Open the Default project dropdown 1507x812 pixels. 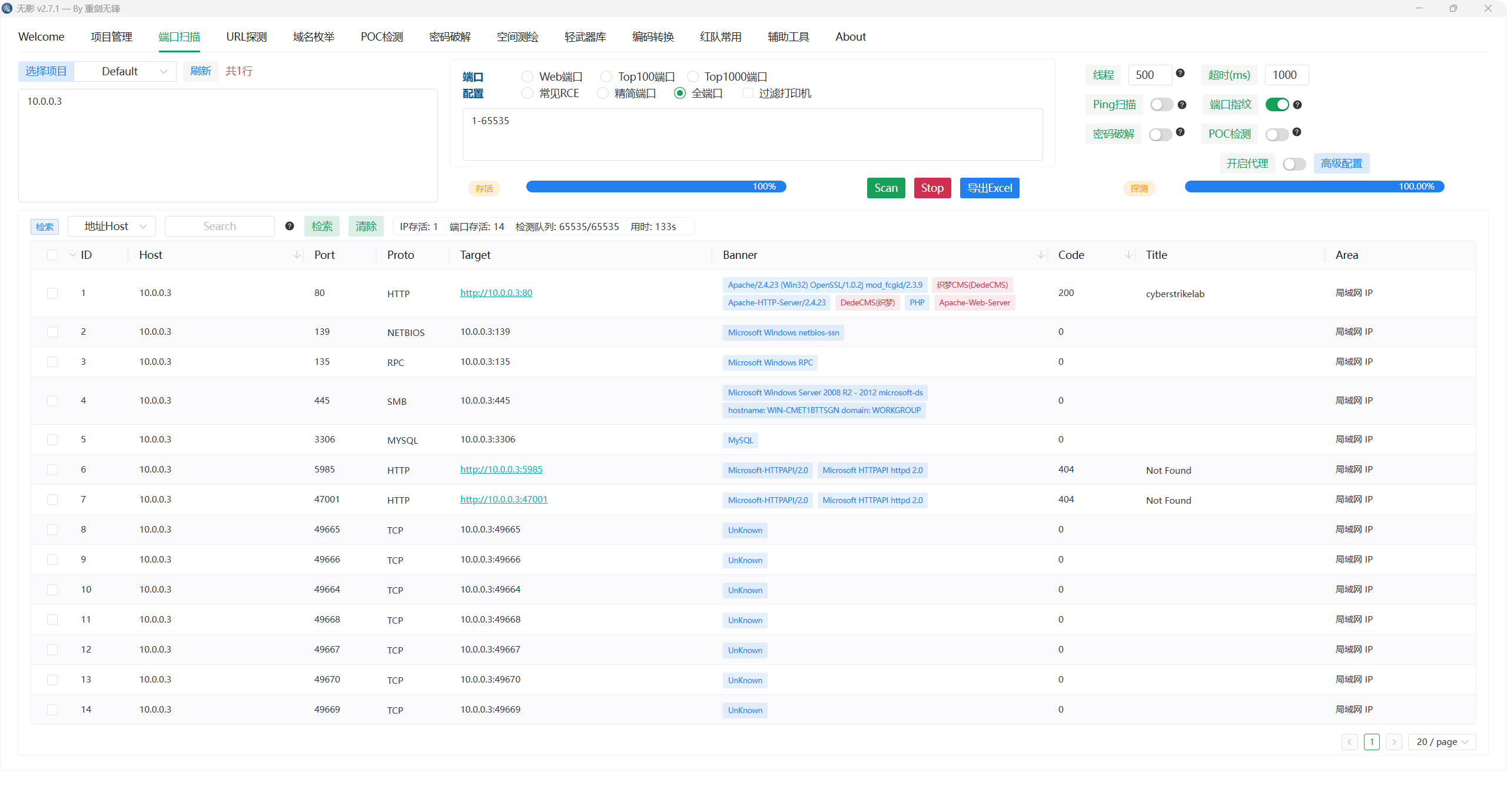(126, 71)
